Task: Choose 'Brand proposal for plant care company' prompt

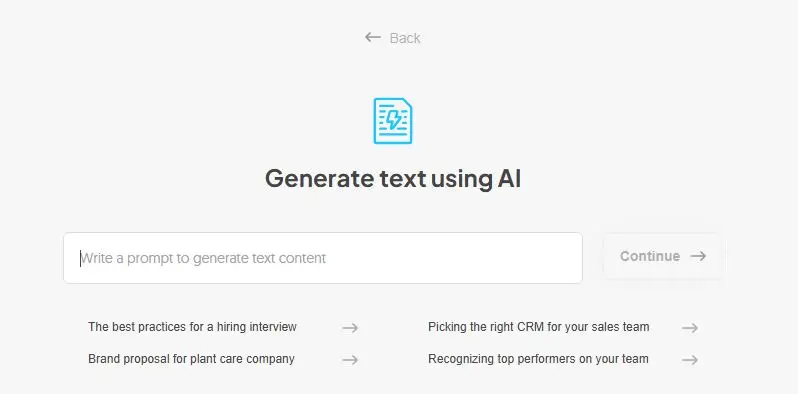Action: (x=191, y=359)
